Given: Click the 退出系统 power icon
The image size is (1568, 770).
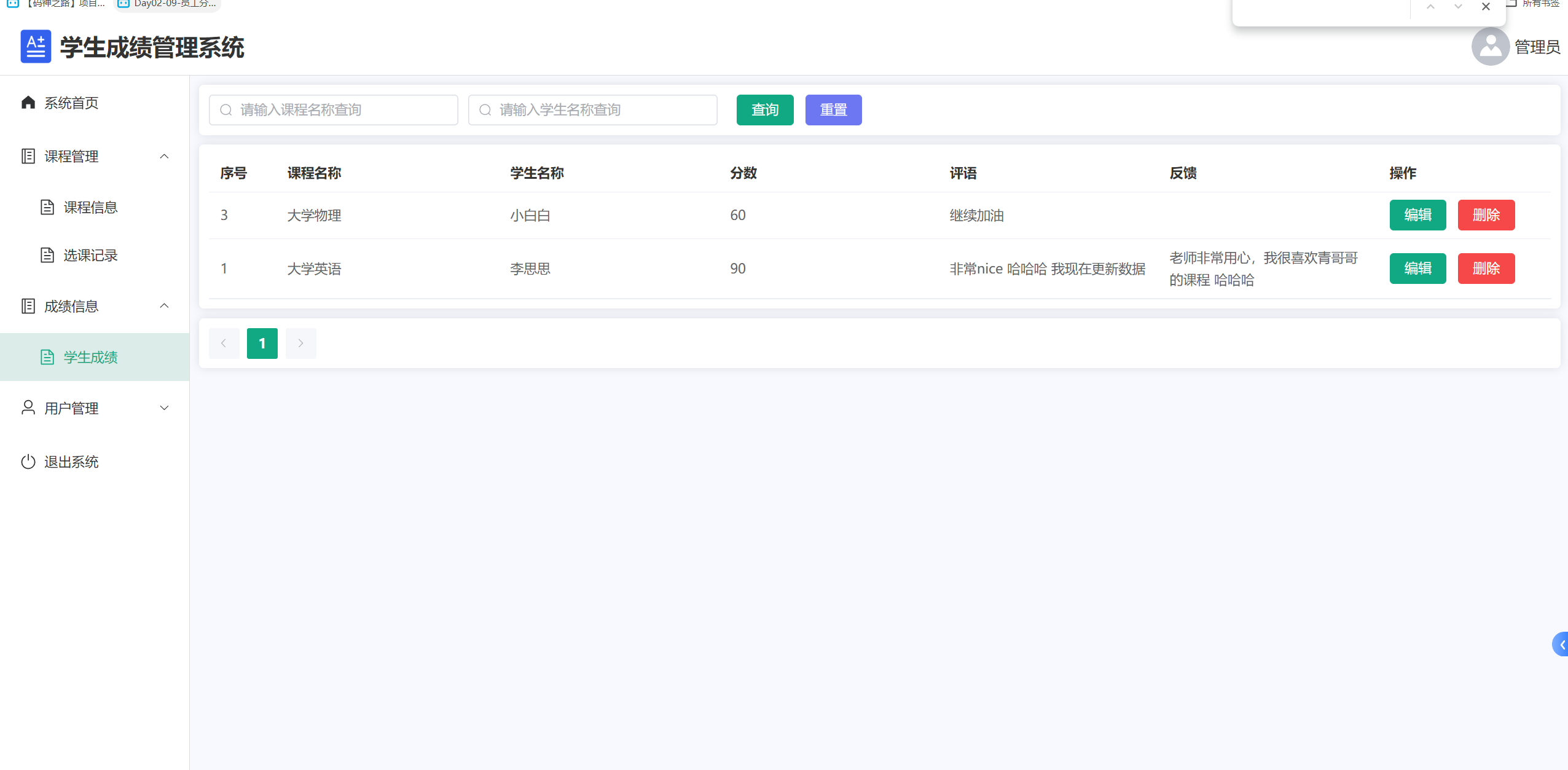Looking at the screenshot, I should click(x=28, y=462).
